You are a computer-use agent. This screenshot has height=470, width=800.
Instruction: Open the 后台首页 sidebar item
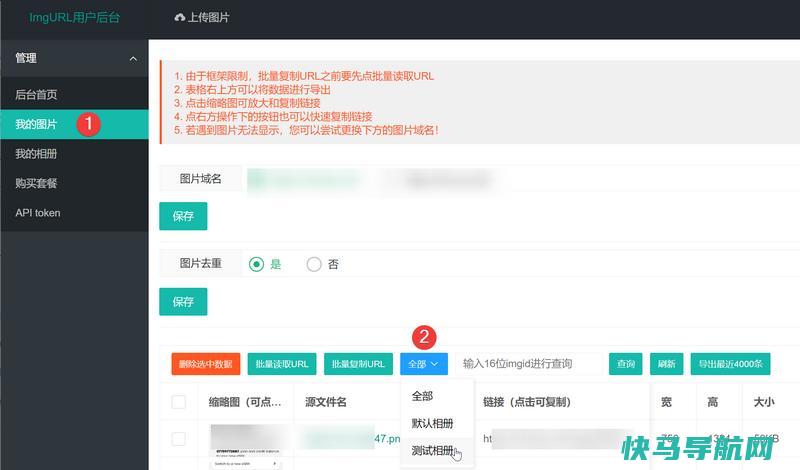click(74, 94)
